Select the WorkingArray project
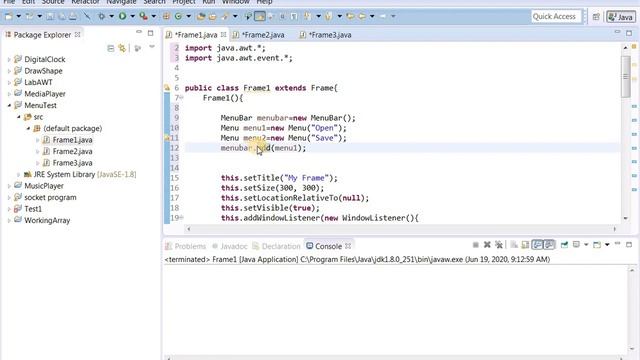 [x=47, y=220]
